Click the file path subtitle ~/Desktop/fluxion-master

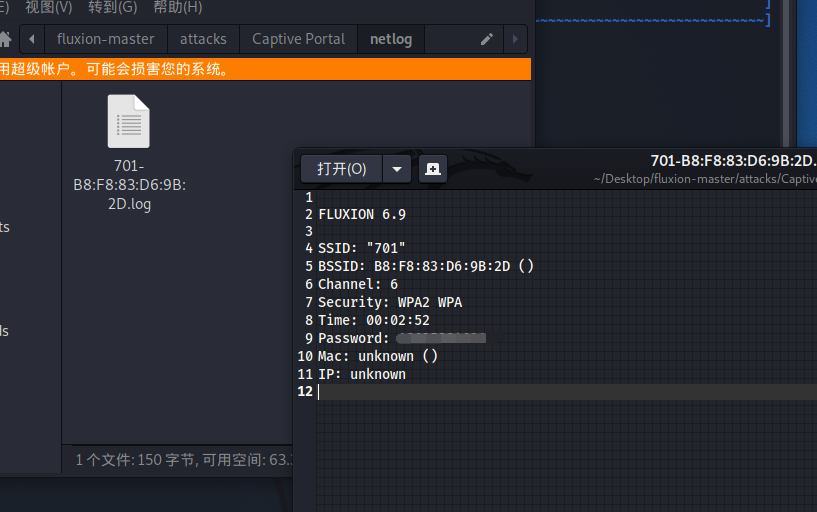coord(705,179)
